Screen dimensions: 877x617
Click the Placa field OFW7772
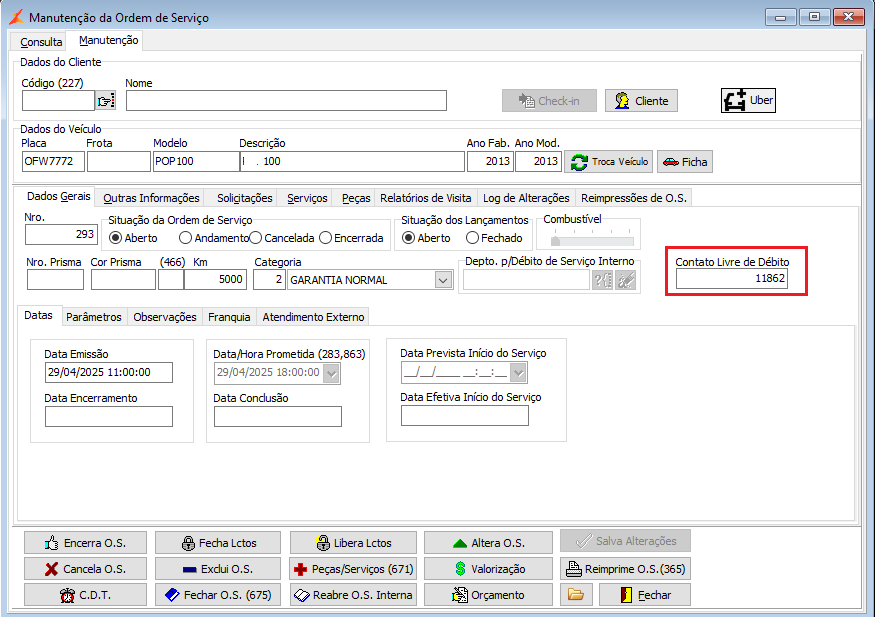tap(53, 162)
